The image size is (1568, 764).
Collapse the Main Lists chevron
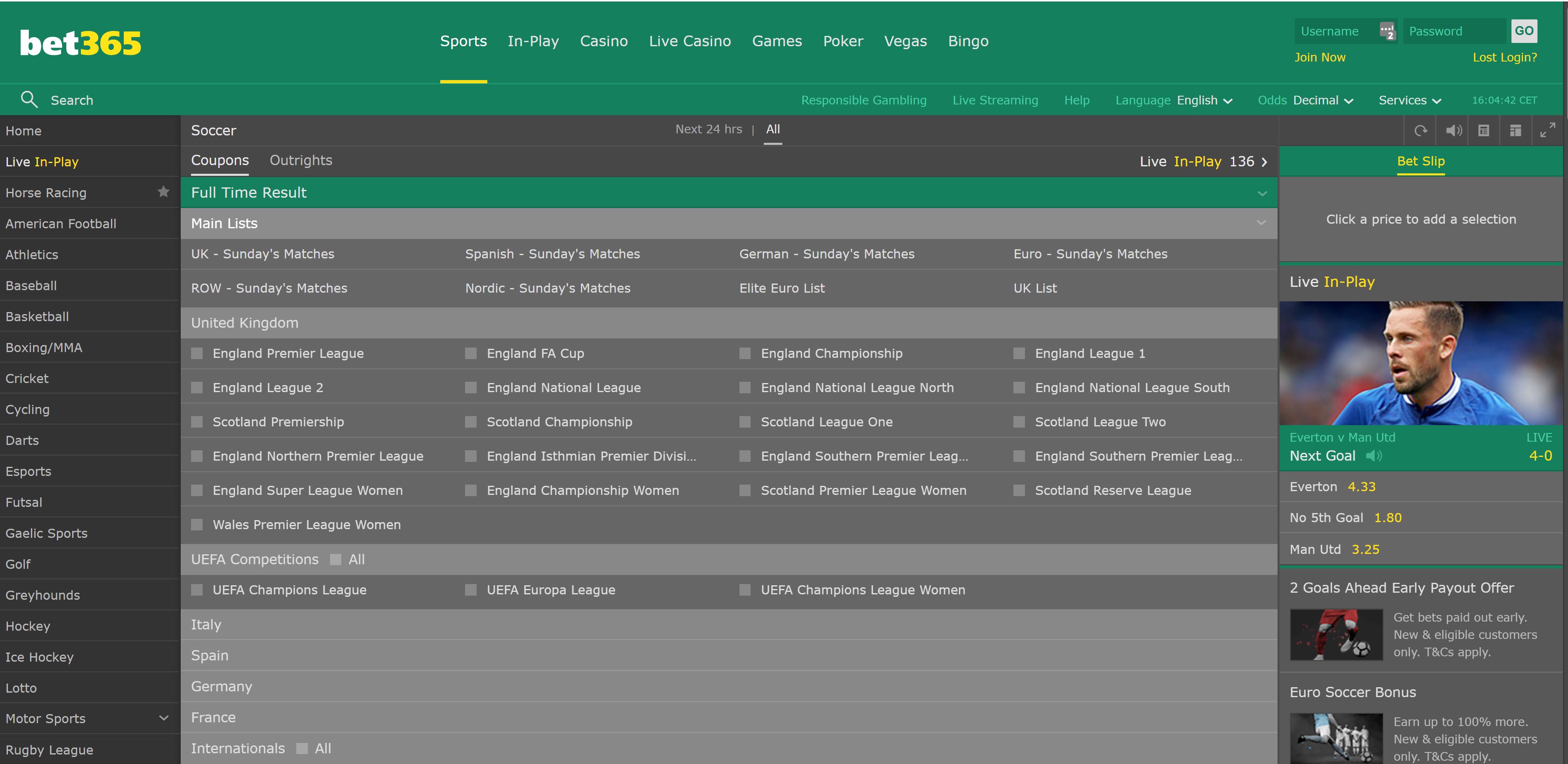(x=1262, y=223)
